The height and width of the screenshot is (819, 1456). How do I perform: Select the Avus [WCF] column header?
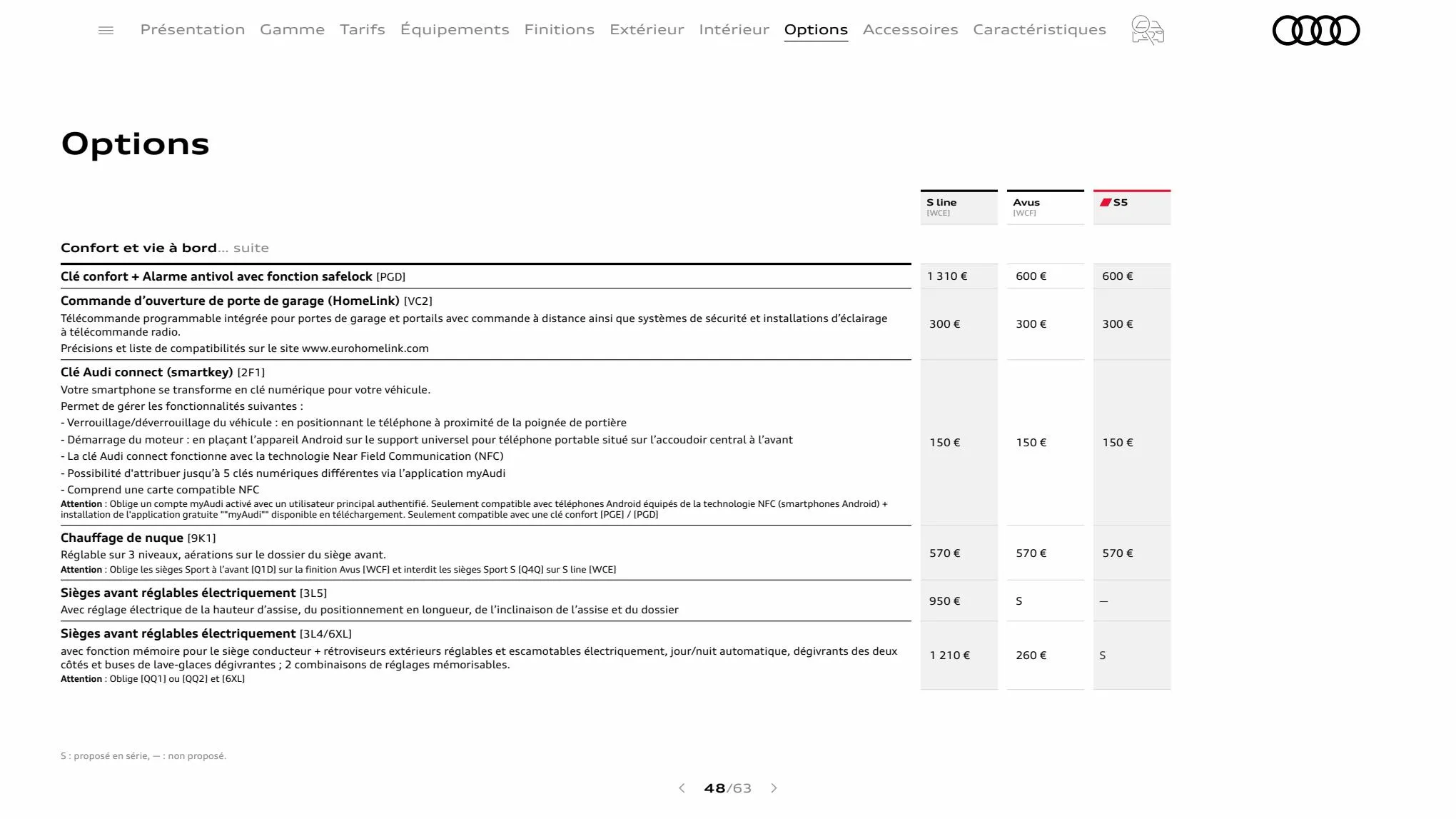coord(1046,207)
